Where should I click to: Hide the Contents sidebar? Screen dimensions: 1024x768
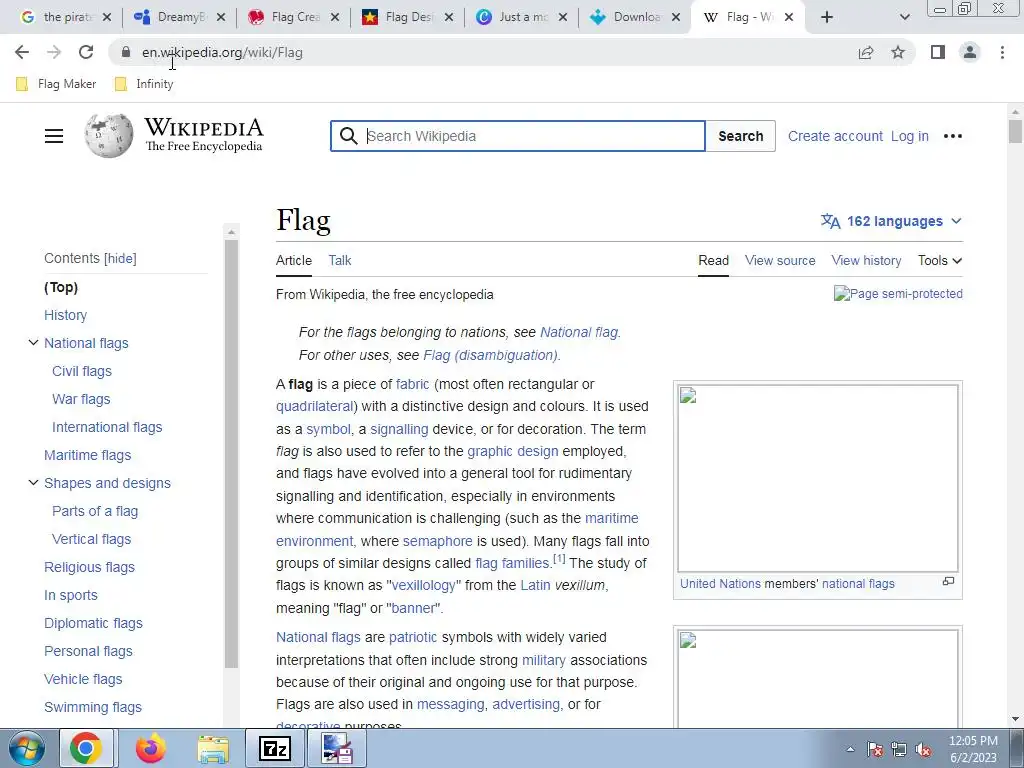[x=121, y=259]
